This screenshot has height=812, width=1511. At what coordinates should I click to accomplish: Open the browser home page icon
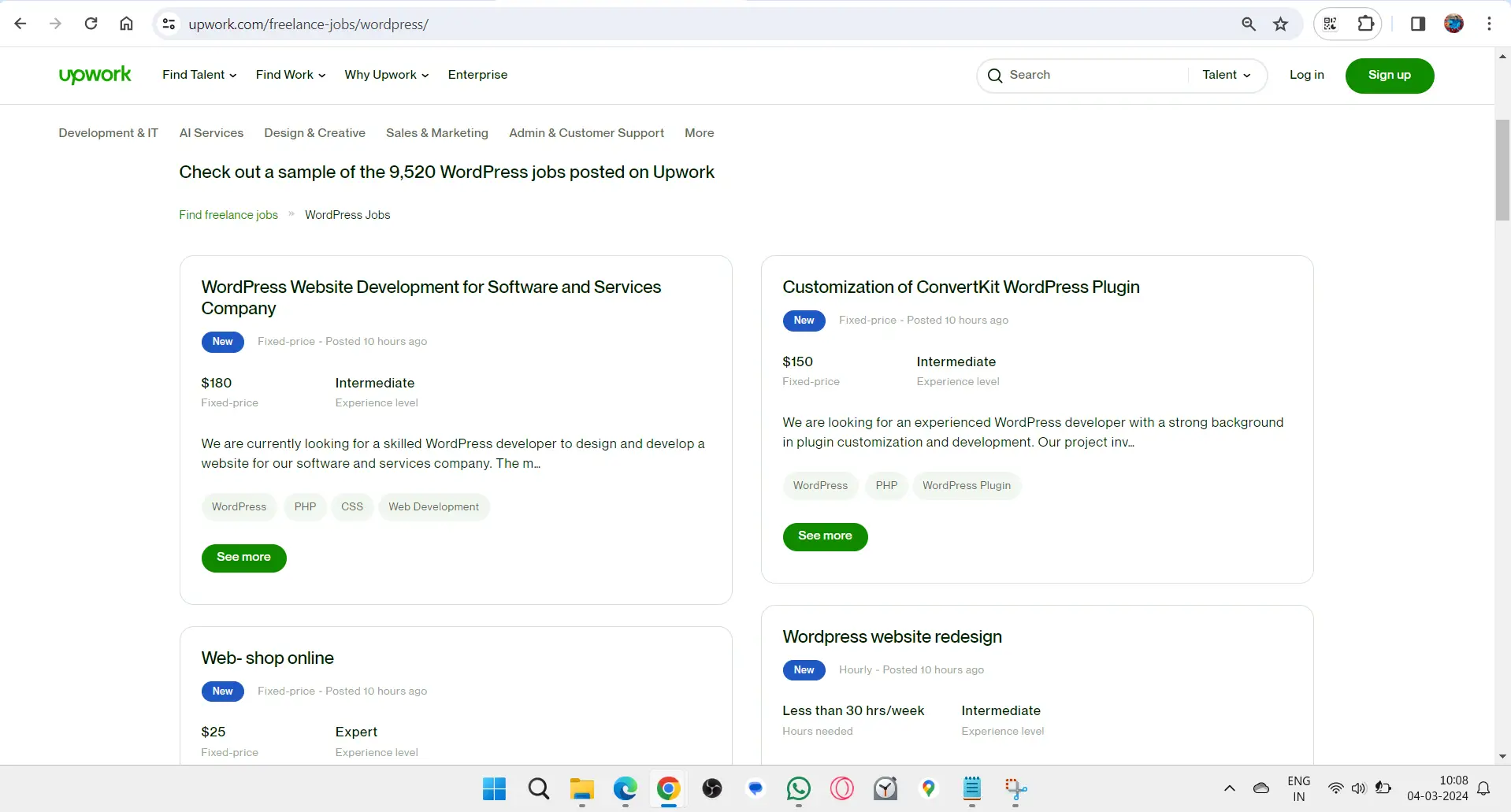point(126,24)
